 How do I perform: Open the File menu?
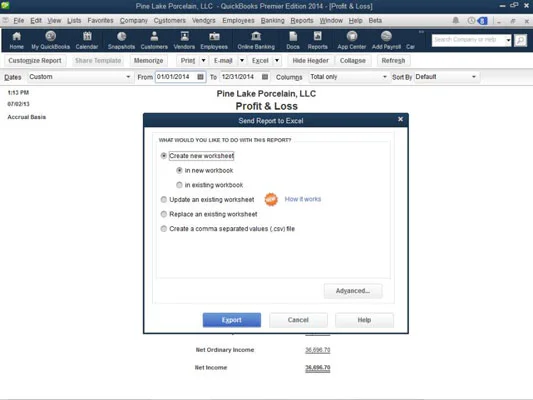pos(19,20)
